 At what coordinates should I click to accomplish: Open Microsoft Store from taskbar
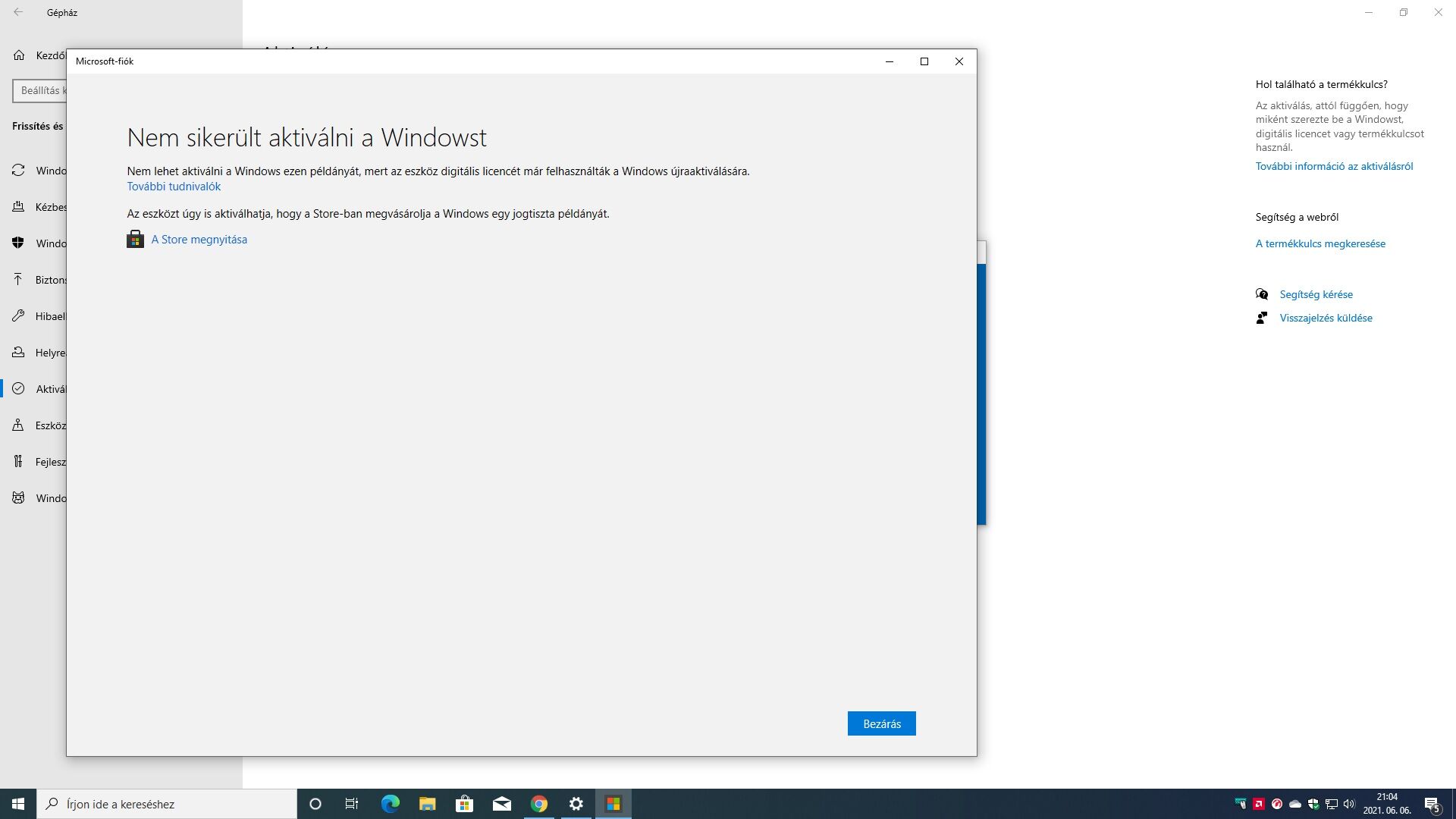point(464,804)
